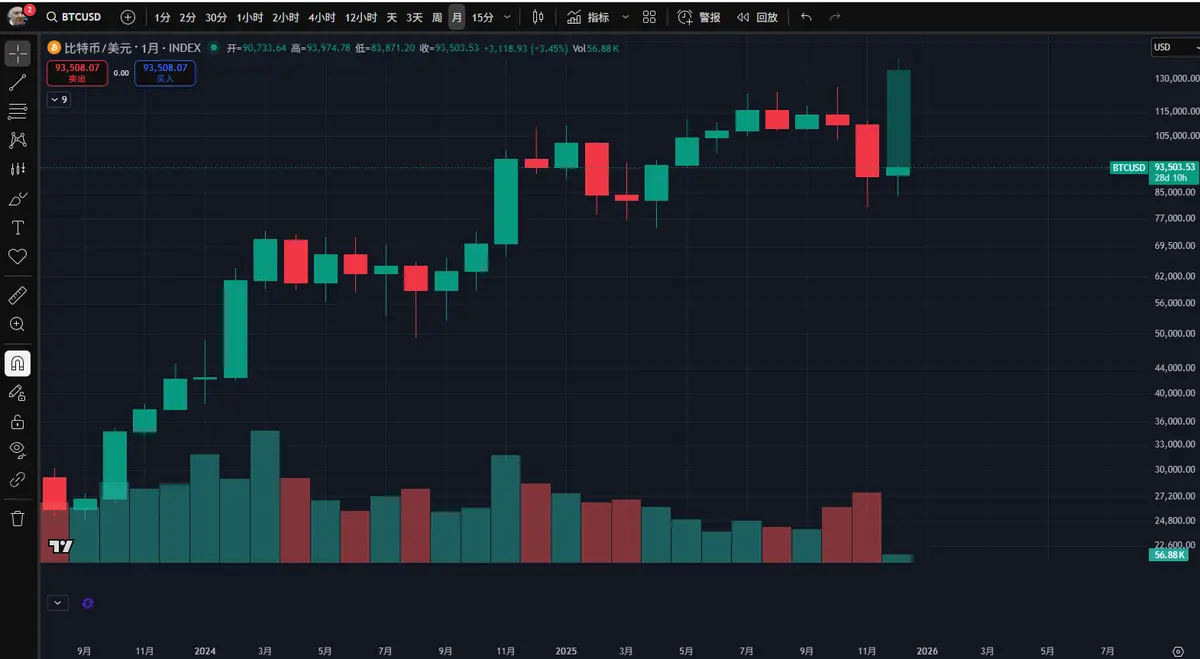Open the indicator templates grid icon
The height and width of the screenshot is (659, 1200).
point(650,17)
